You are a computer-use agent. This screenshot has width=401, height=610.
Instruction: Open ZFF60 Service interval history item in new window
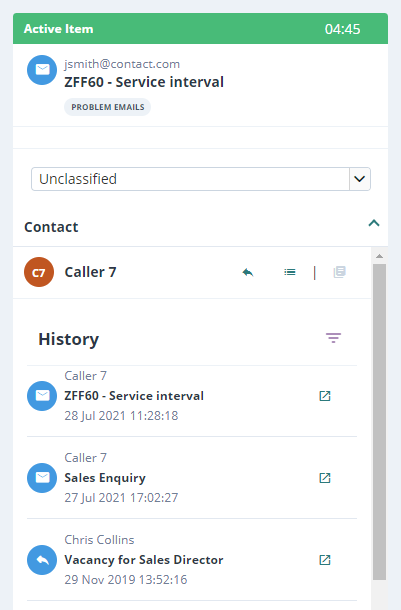click(x=325, y=396)
